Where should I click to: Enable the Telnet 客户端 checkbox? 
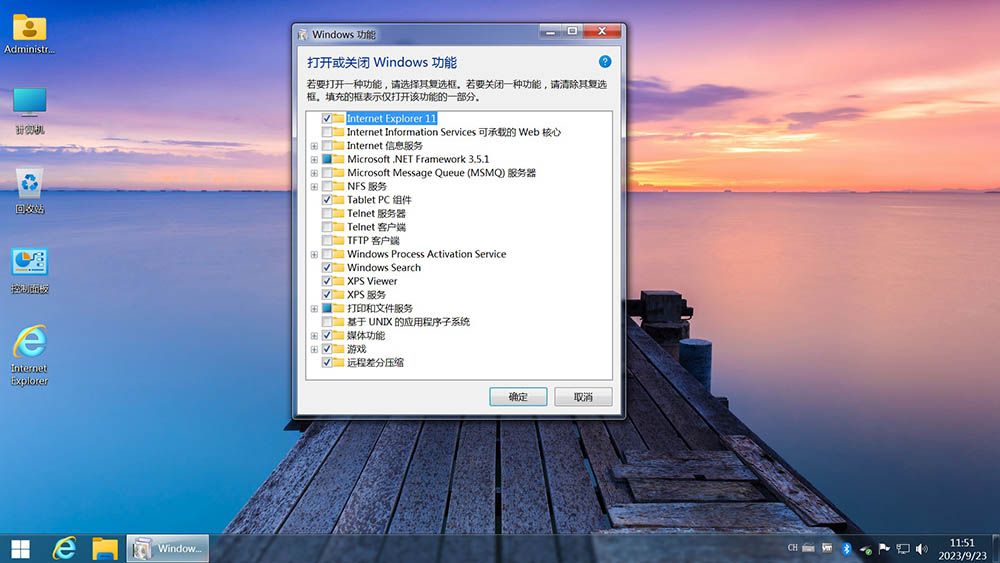coord(327,227)
